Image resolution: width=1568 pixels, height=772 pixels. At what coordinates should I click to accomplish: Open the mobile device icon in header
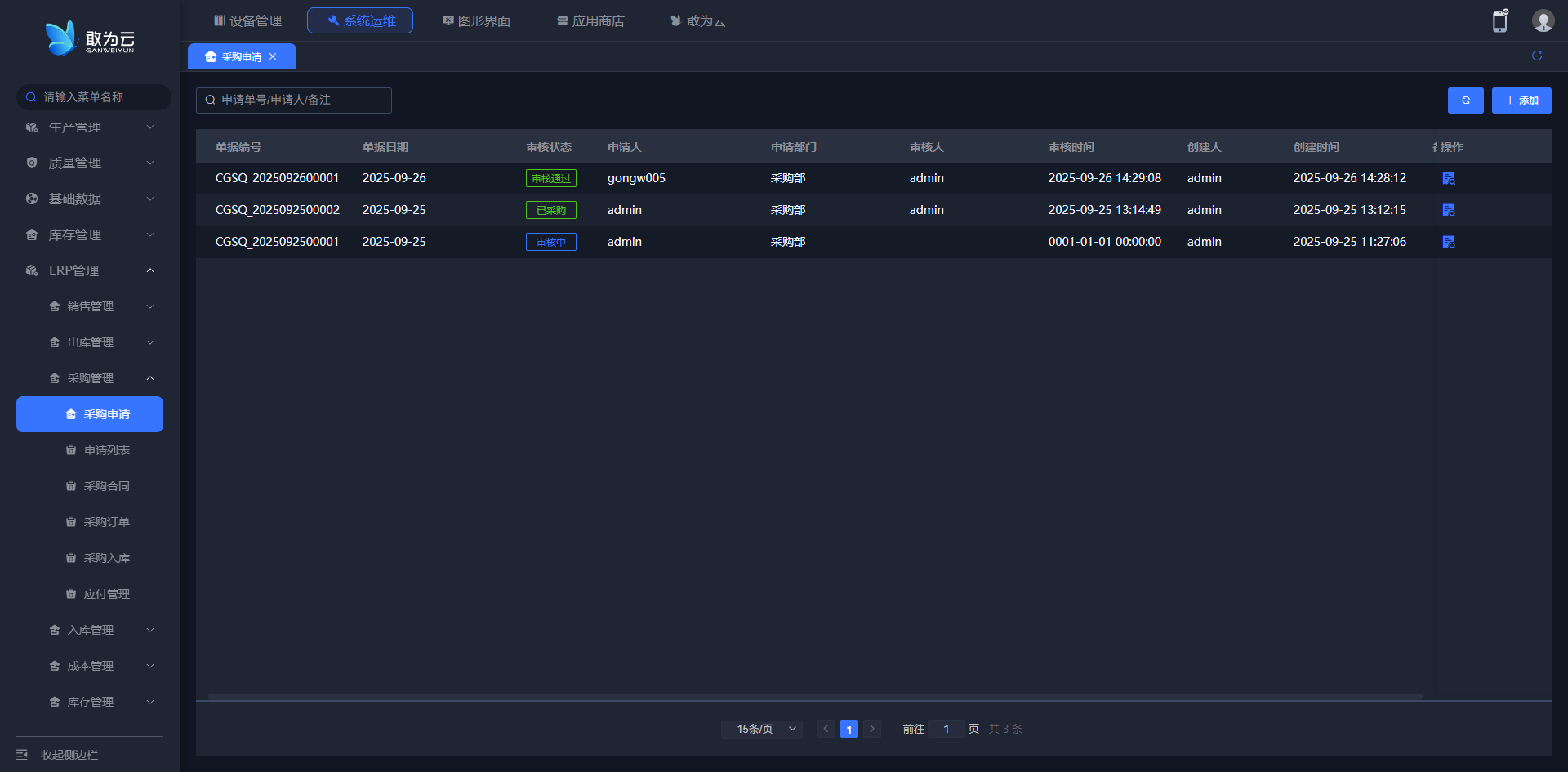click(x=1499, y=21)
